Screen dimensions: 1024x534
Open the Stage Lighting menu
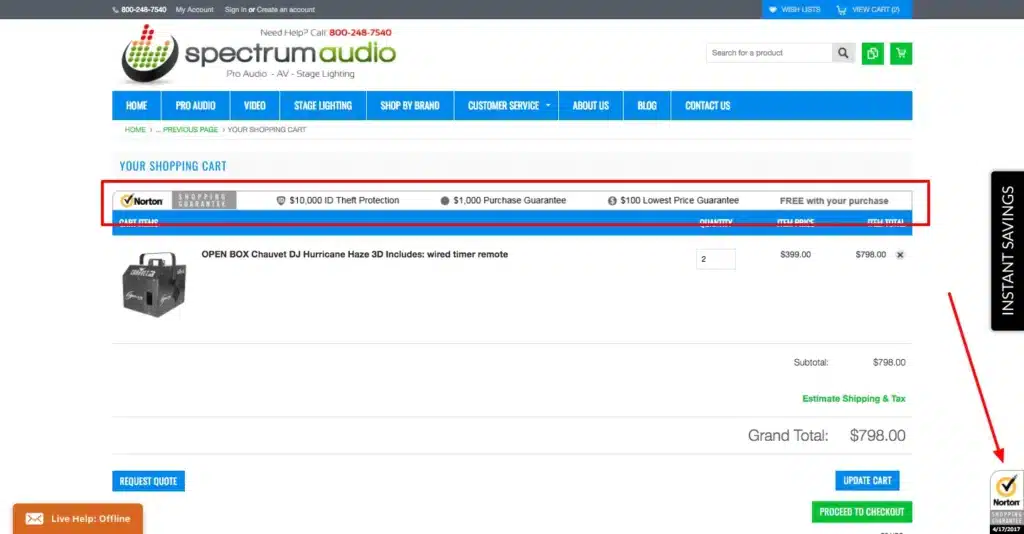[323, 106]
